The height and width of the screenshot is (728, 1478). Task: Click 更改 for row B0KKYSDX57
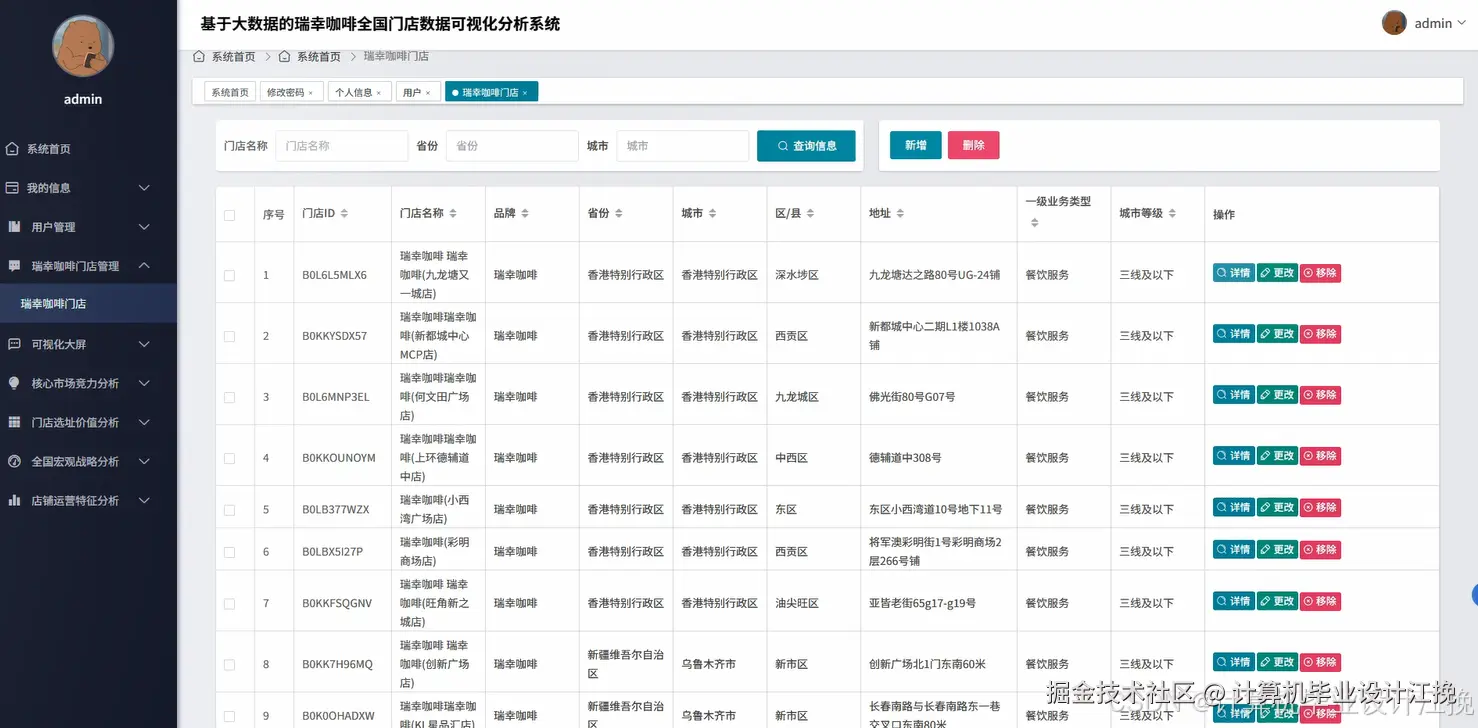(1277, 334)
